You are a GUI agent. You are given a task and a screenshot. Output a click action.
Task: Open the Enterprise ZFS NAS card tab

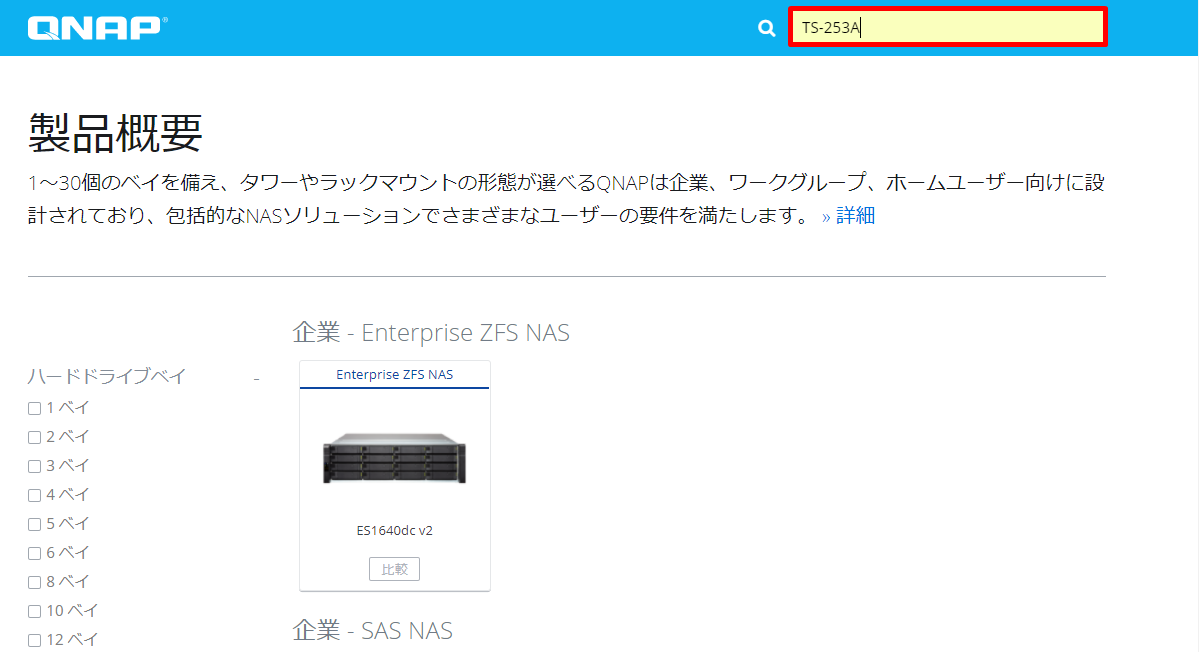click(x=395, y=375)
